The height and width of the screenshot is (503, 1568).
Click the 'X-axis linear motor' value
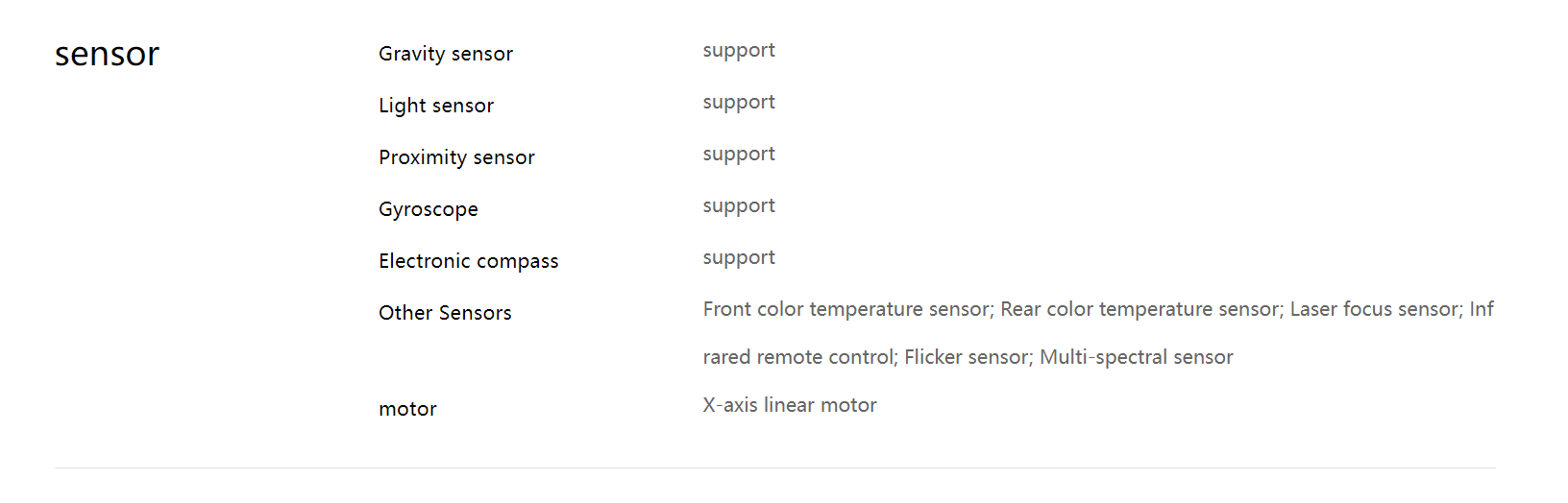click(790, 405)
